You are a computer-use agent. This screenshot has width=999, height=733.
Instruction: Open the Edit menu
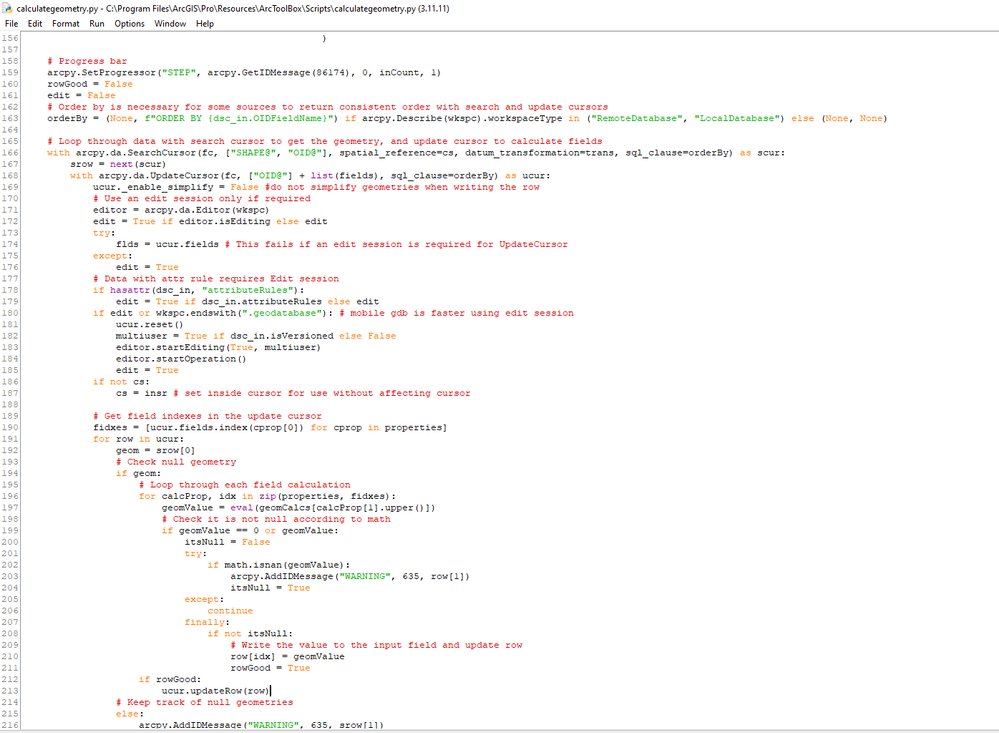(x=35, y=24)
